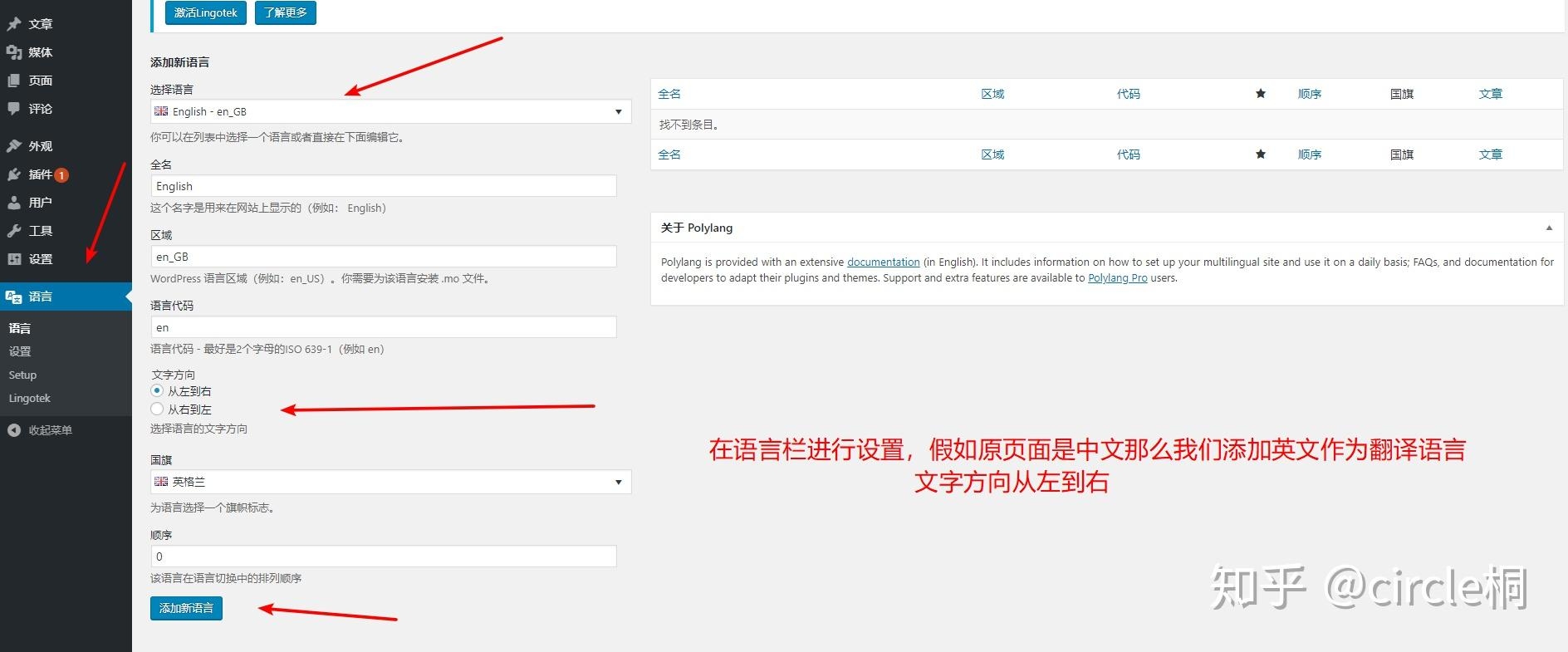The width and height of the screenshot is (1568, 652).
Task: Open the 语言 submenu item
Action: click(x=20, y=328)
